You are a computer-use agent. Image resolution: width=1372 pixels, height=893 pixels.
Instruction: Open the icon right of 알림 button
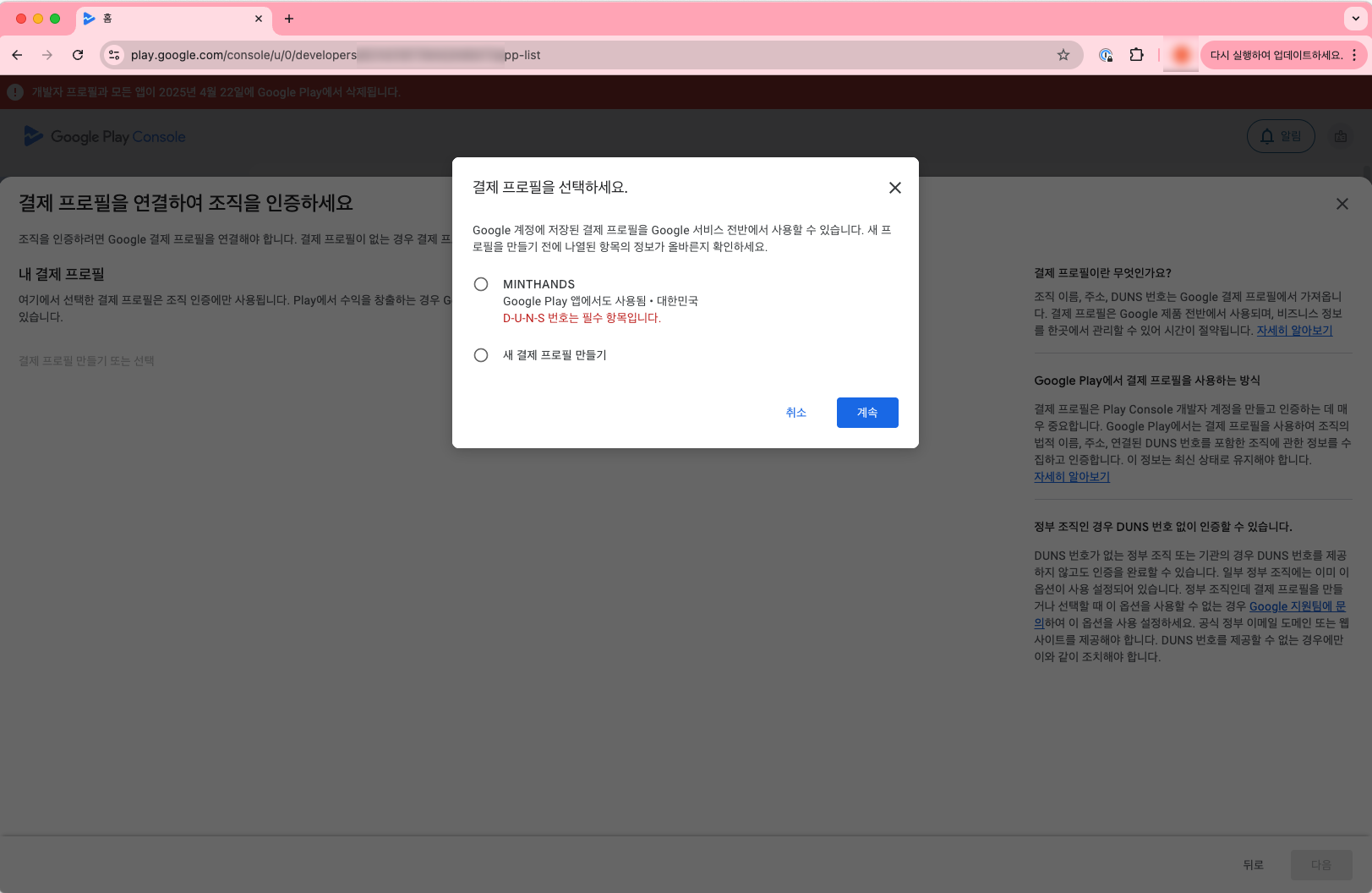(x=1341, y=136)
